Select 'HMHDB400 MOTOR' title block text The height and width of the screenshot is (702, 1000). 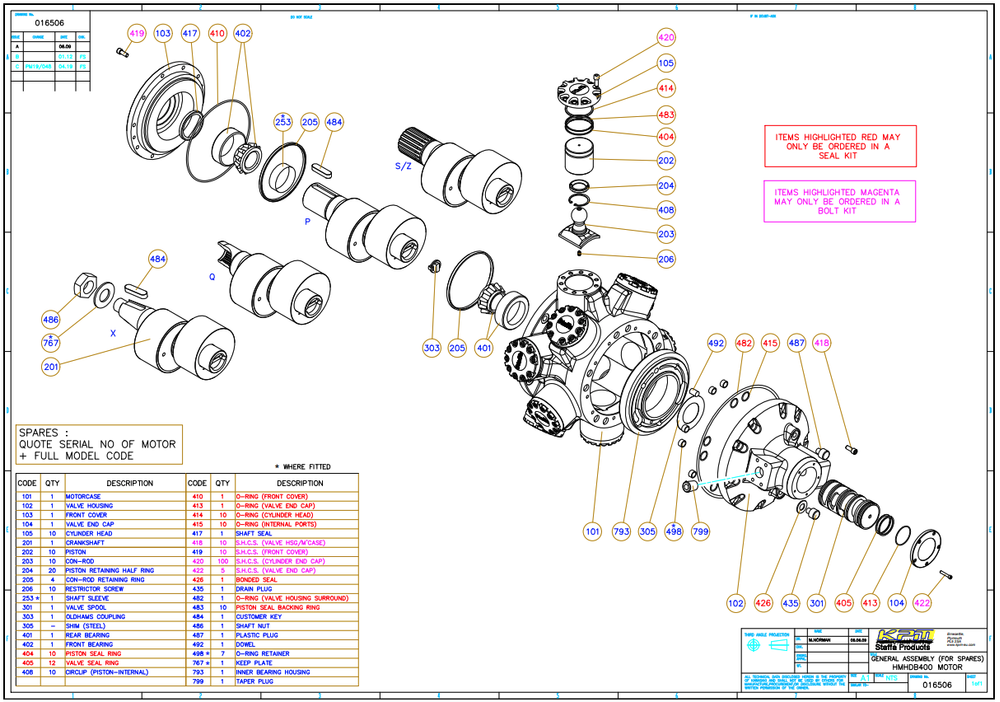[927, 667]
